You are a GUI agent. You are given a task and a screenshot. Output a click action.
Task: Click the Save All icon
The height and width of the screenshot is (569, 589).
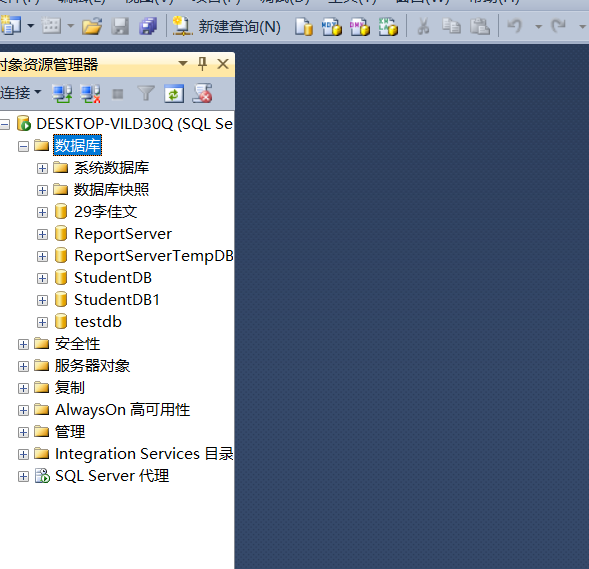tap(148, 27)
